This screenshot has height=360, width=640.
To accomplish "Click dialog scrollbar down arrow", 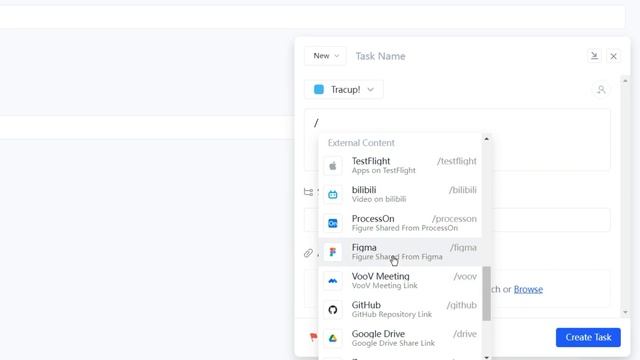I will pyautogui.click(x=625, y=312).
